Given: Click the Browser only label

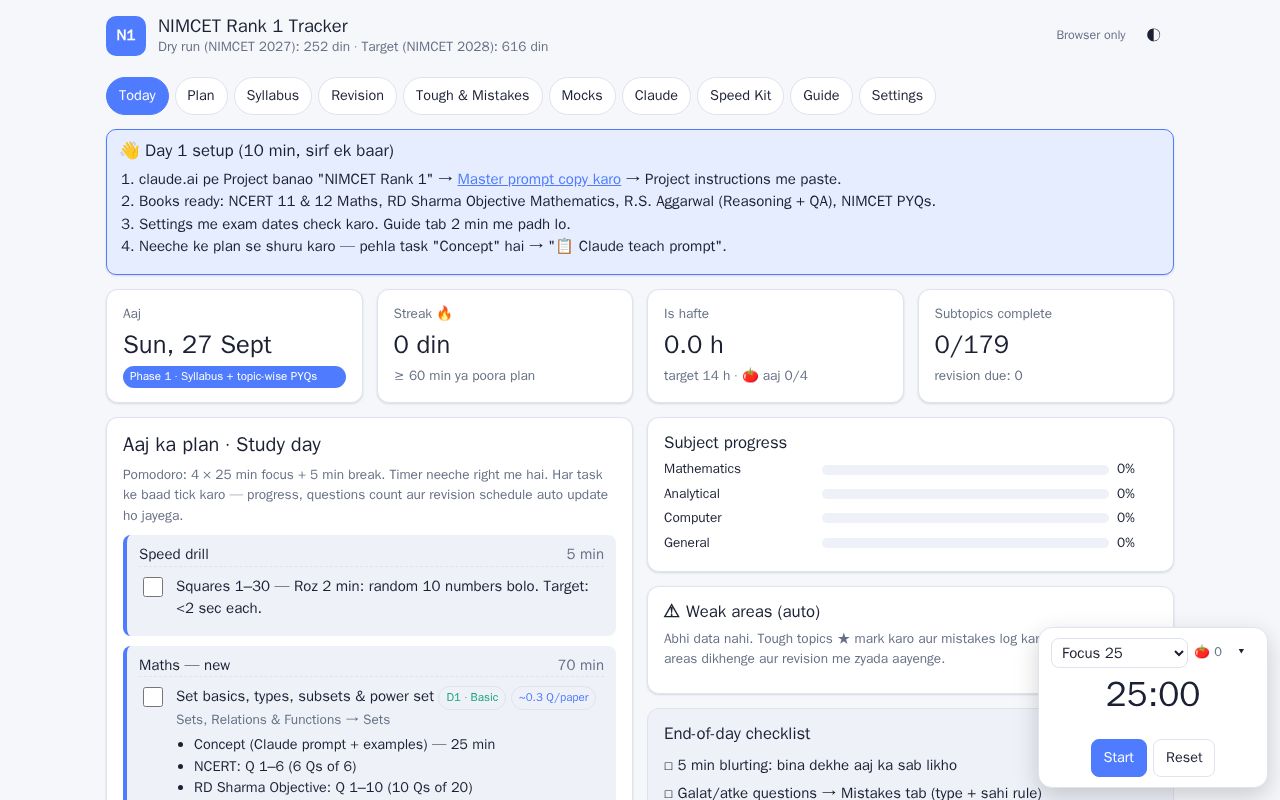Looking at the screenshot, I should tap(1091, 35).
